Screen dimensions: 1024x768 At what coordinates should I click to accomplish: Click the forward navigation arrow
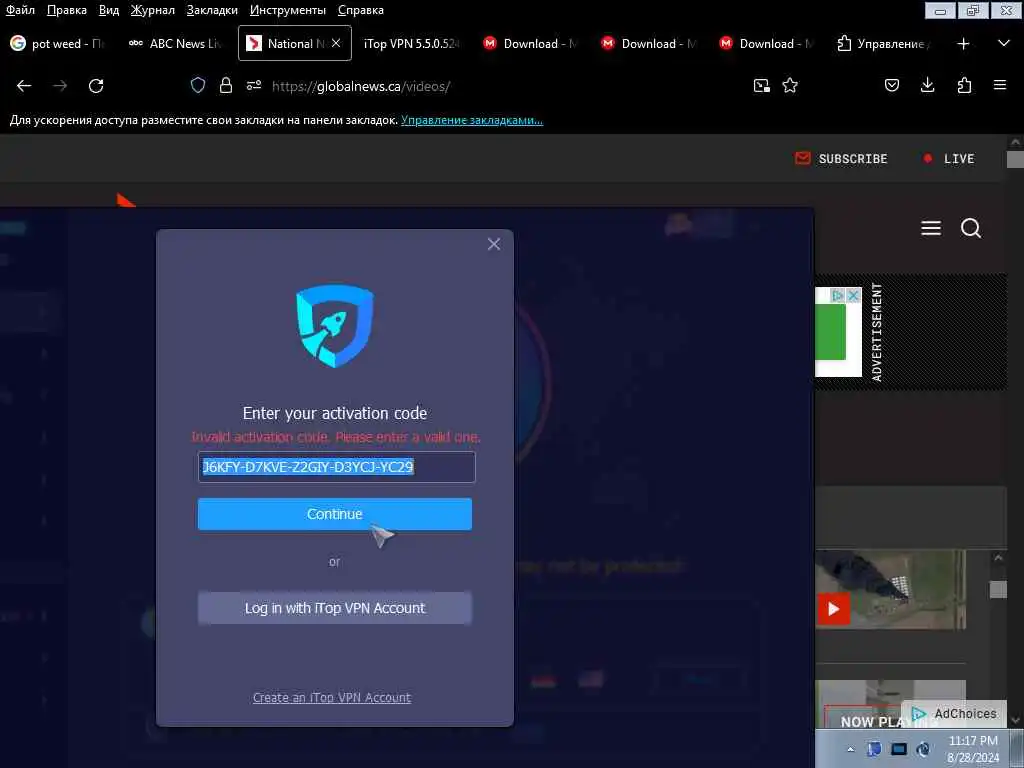pyautogui.click(x=60, y=86)
